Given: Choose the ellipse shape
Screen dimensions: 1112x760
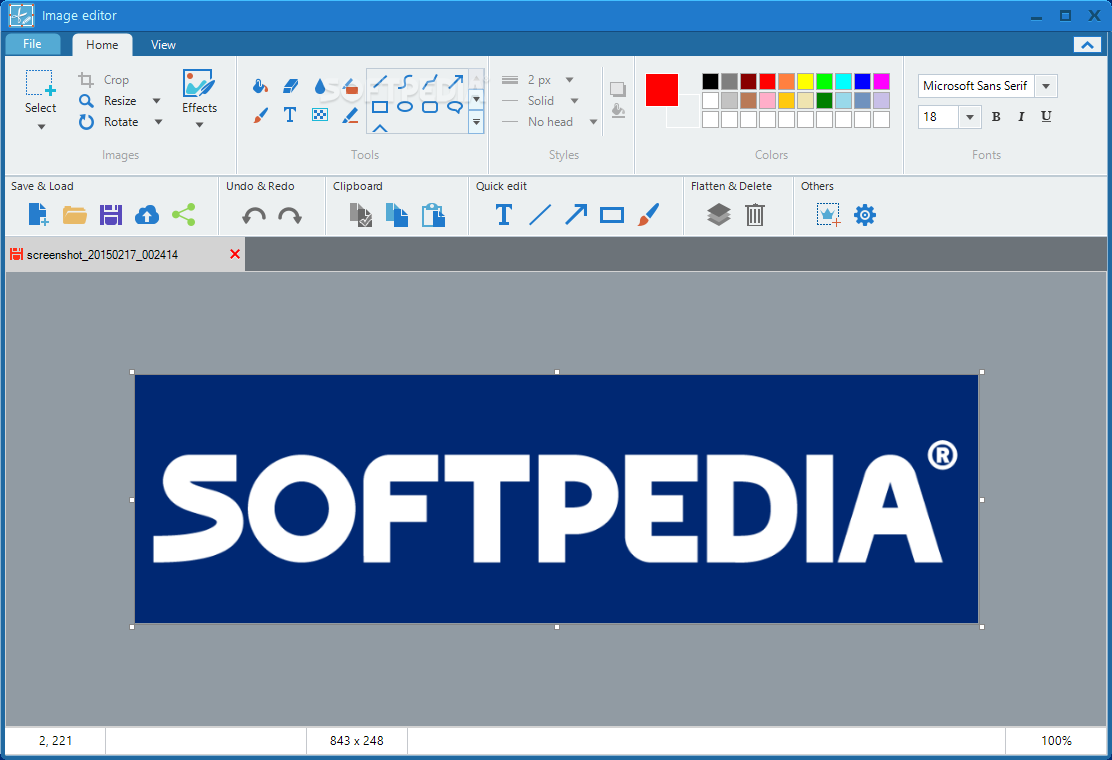Looking at the screenshot, I should [405, 107].
